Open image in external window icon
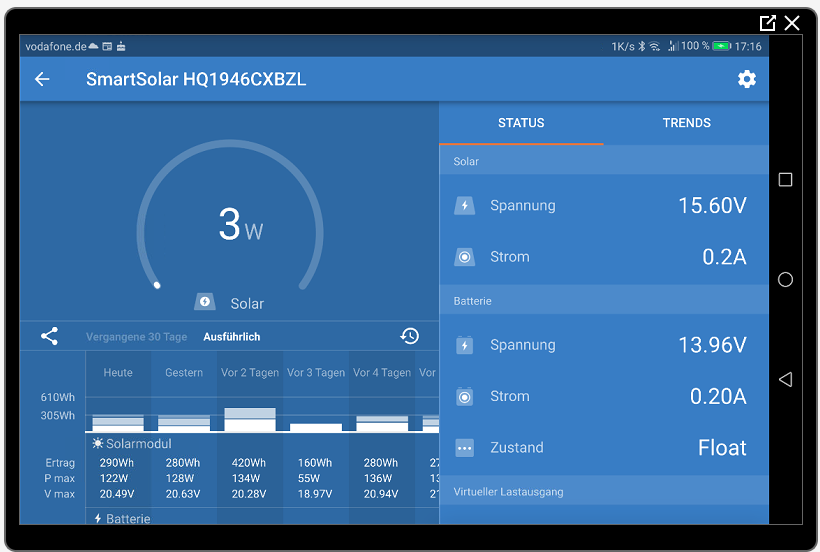 point(767,23)
